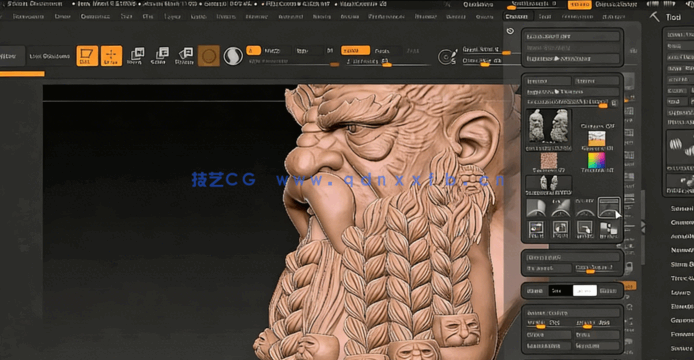The height and width of the screenshot is (360, 694).
Task: Select the Move transform mode icon
Action: (x=136, y=56)
